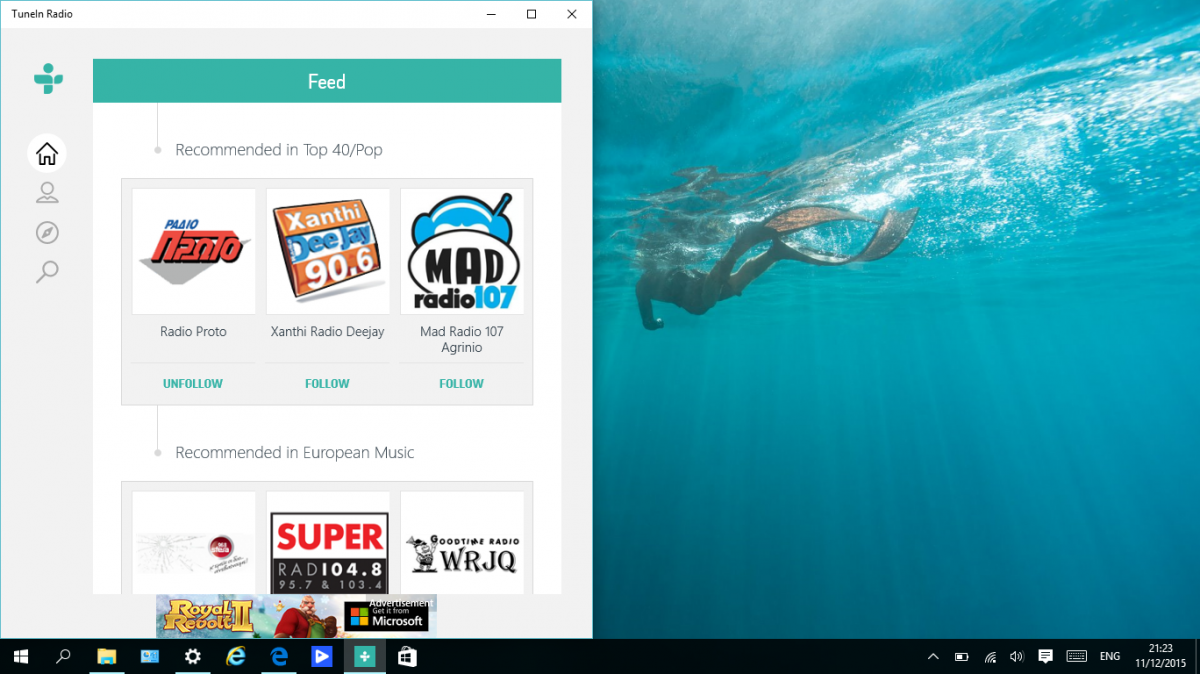Open the Search magnifier in TuneIn sidebar
This screenshot has height=674, width=1200.
47,272
